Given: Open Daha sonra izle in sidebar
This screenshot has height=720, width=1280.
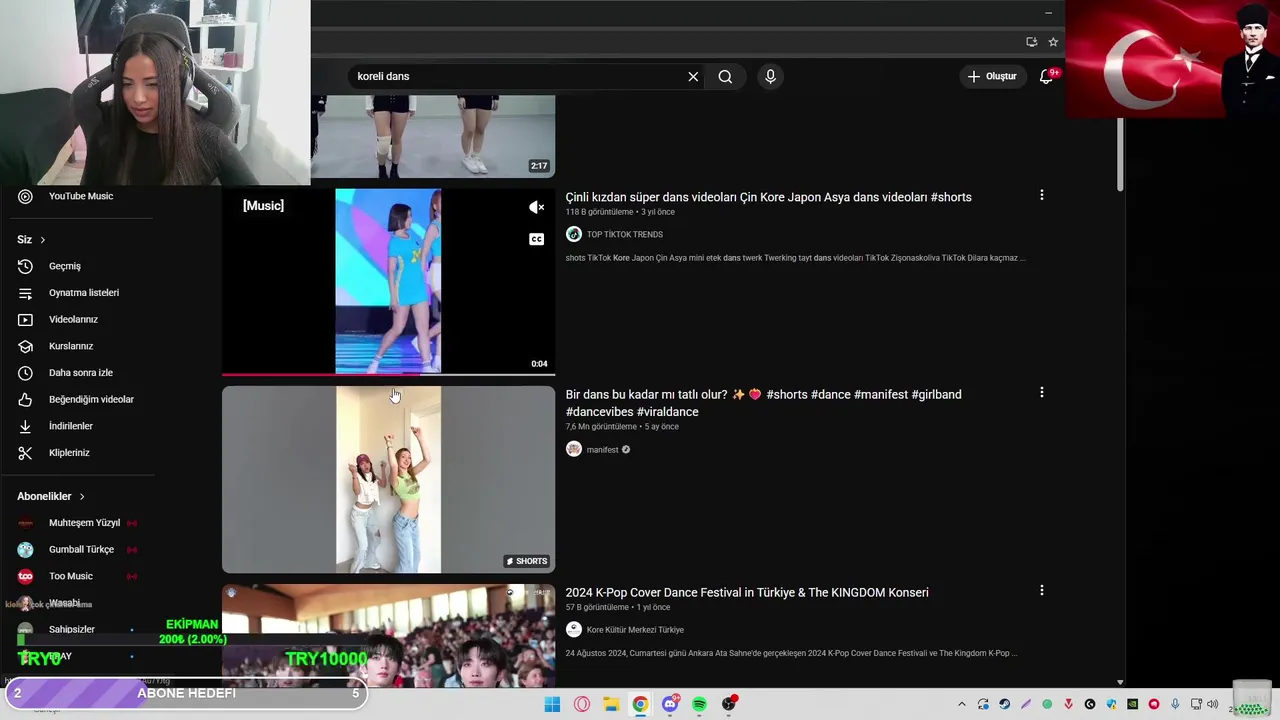Looking at the screenshot, I should click(80, 372).
